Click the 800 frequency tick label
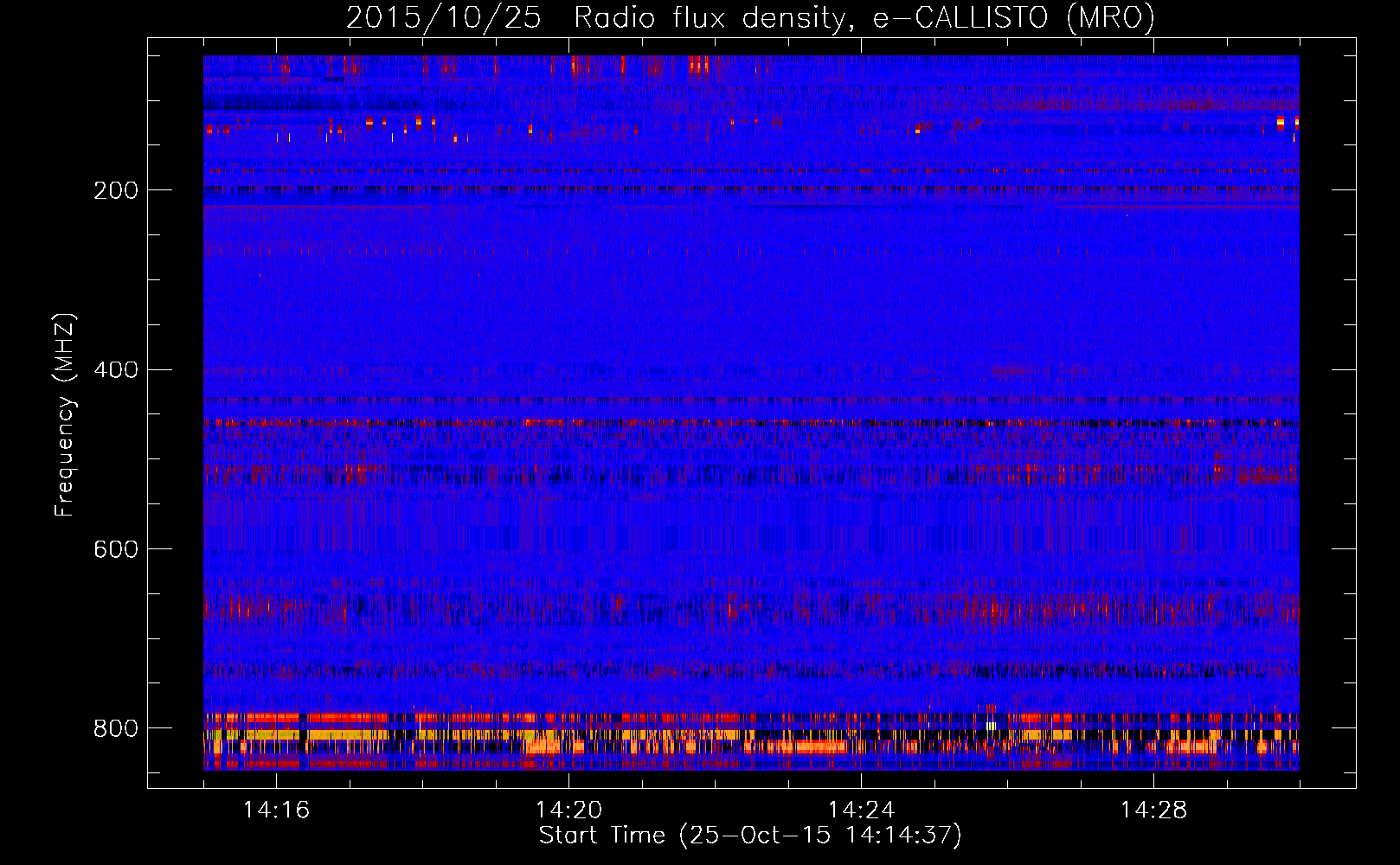Viewport: 1400px width, 865px height. [x=116, y=728]
